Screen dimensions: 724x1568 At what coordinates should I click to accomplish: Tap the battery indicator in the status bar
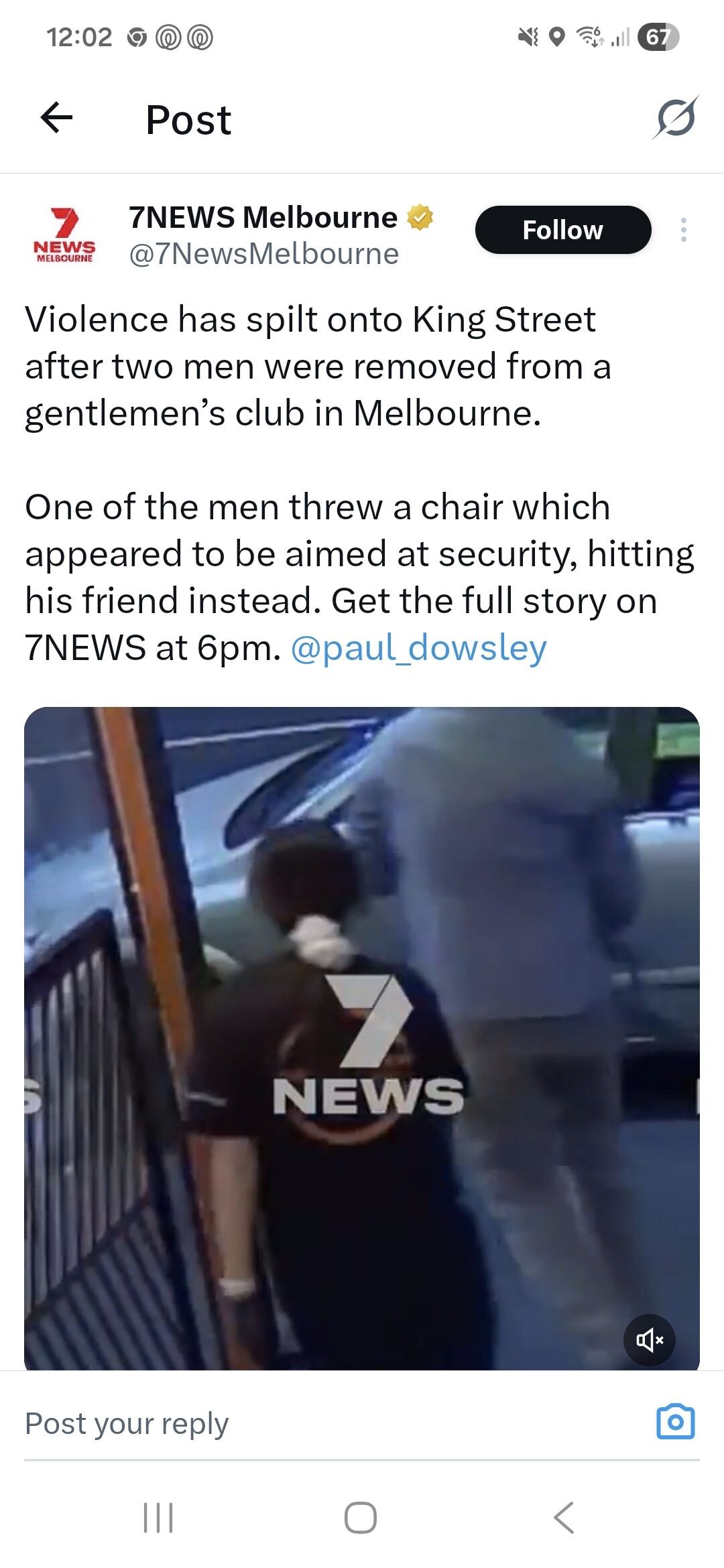pyautogui.click(x=658, y=37)
